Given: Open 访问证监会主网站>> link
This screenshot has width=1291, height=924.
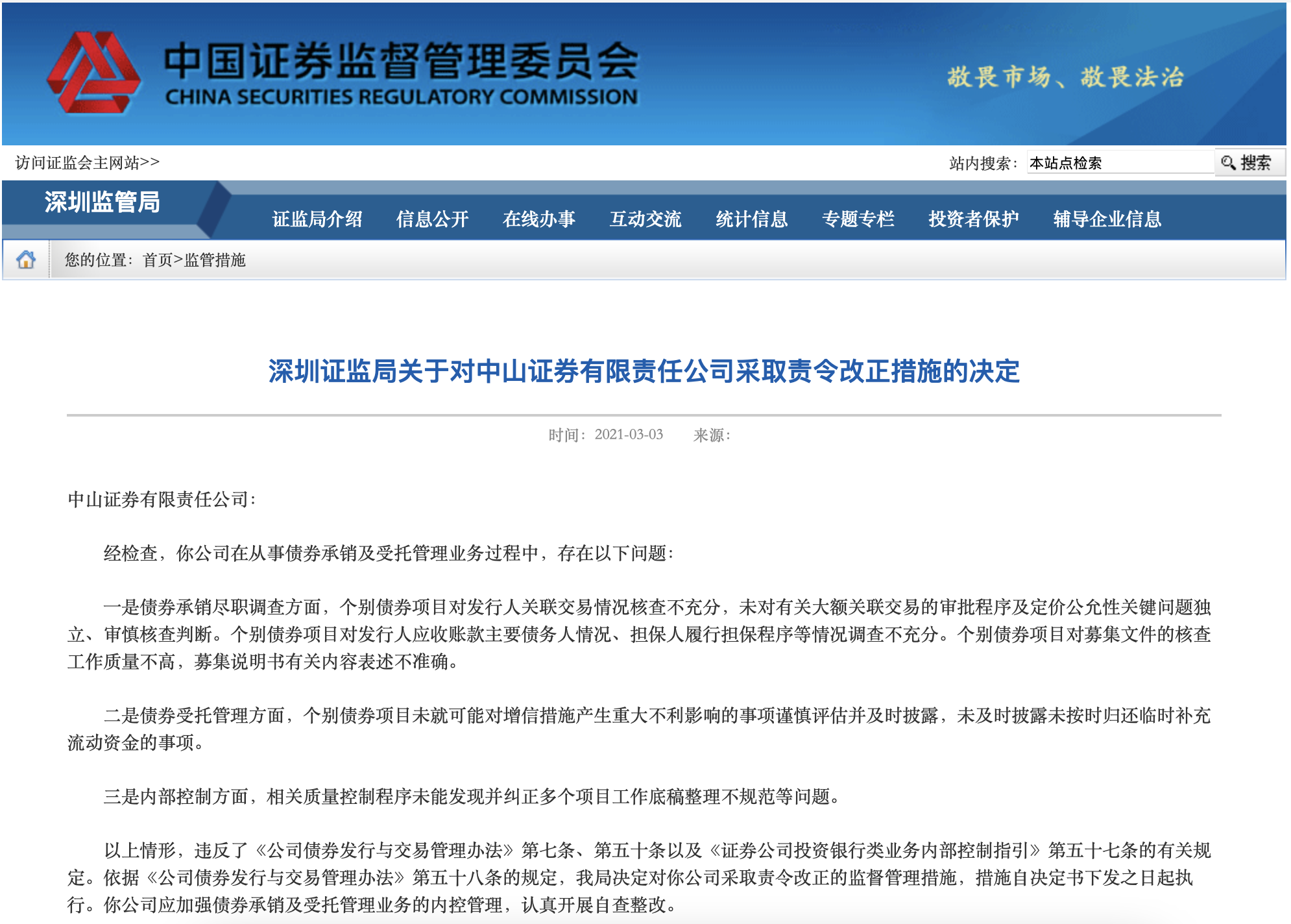Looking at the screenshot, I should [87, 162].
